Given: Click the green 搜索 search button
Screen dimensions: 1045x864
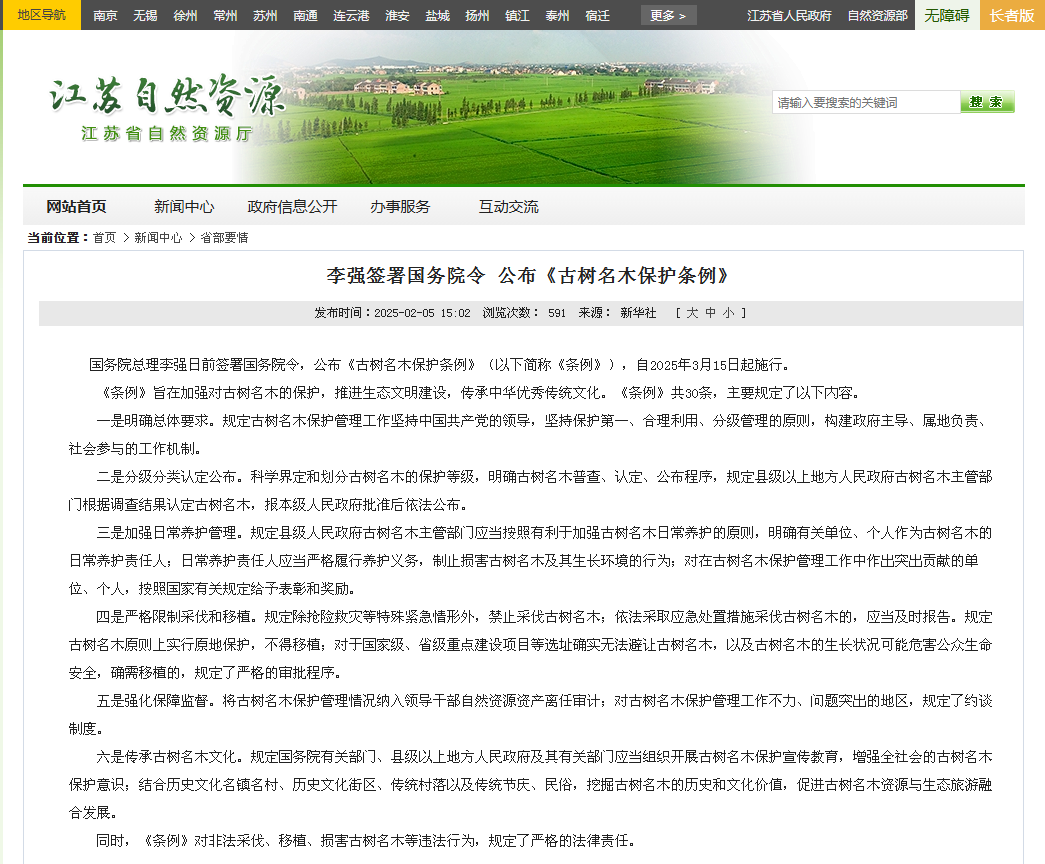Looking at the screenshot, I should tap(987, 102).
